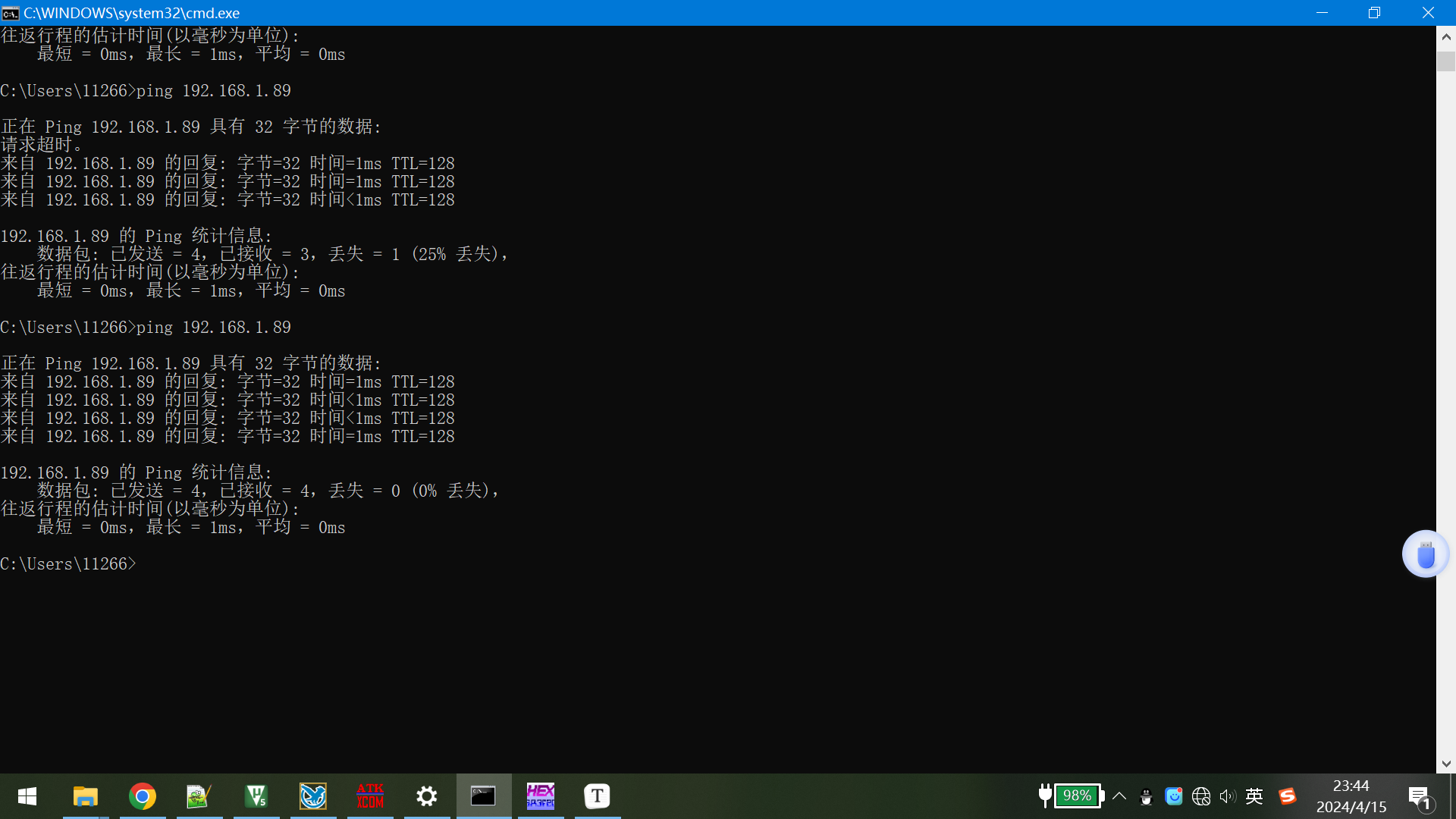This screenshot has height=819, width=1456.
Task: Switch the 英 input language indicator
Action: coord(1254,796)
